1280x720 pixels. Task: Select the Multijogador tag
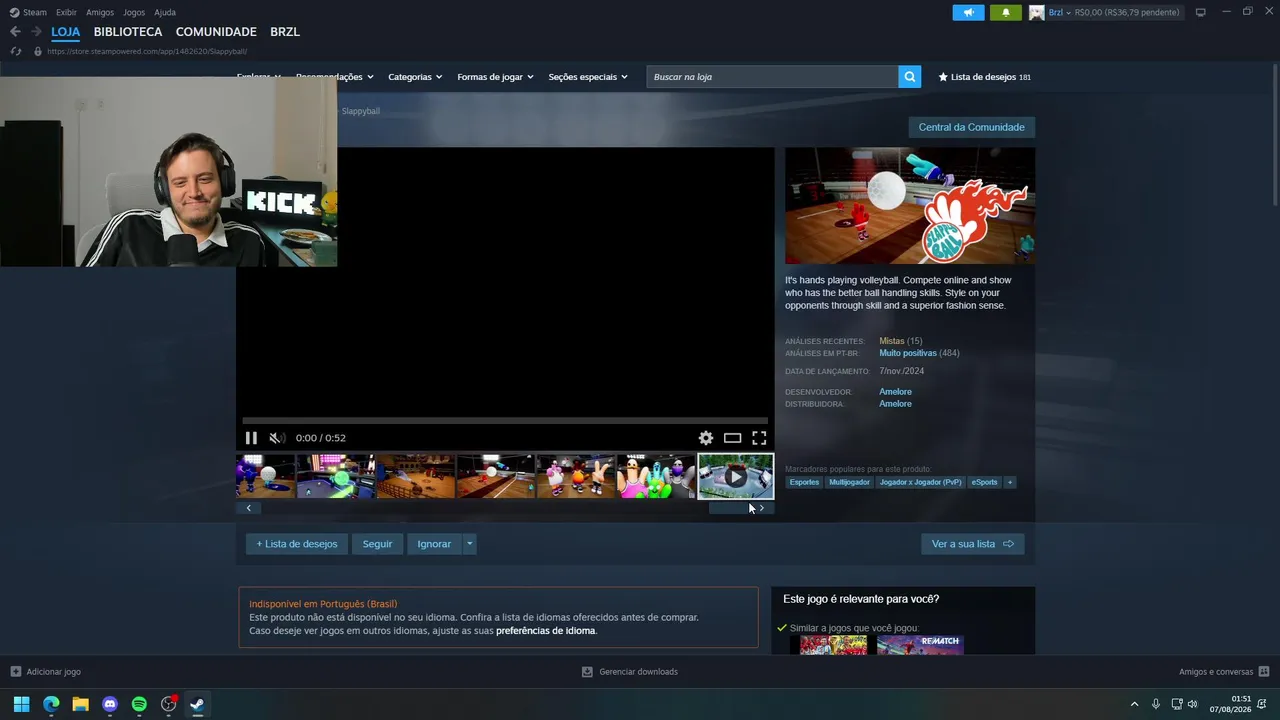coord(849,482)
